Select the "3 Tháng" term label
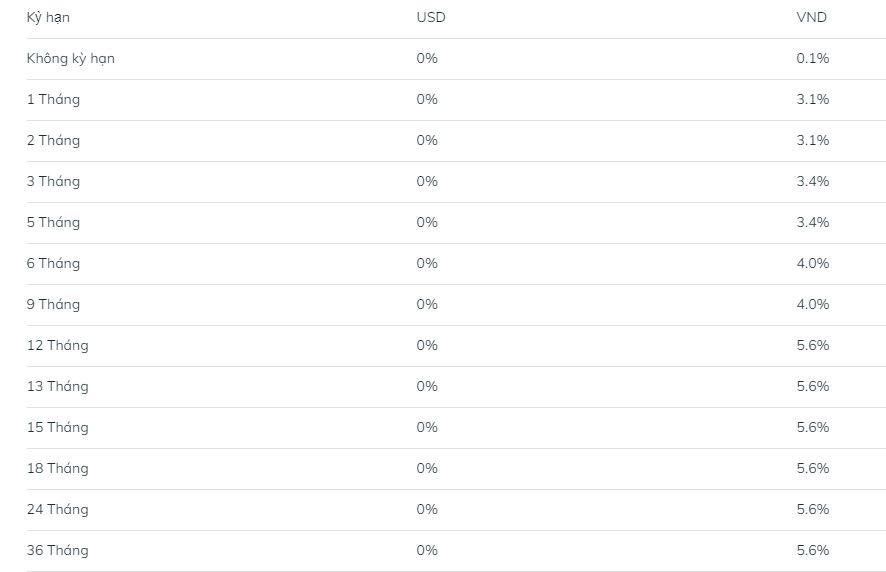 click(x=53, y=182)
